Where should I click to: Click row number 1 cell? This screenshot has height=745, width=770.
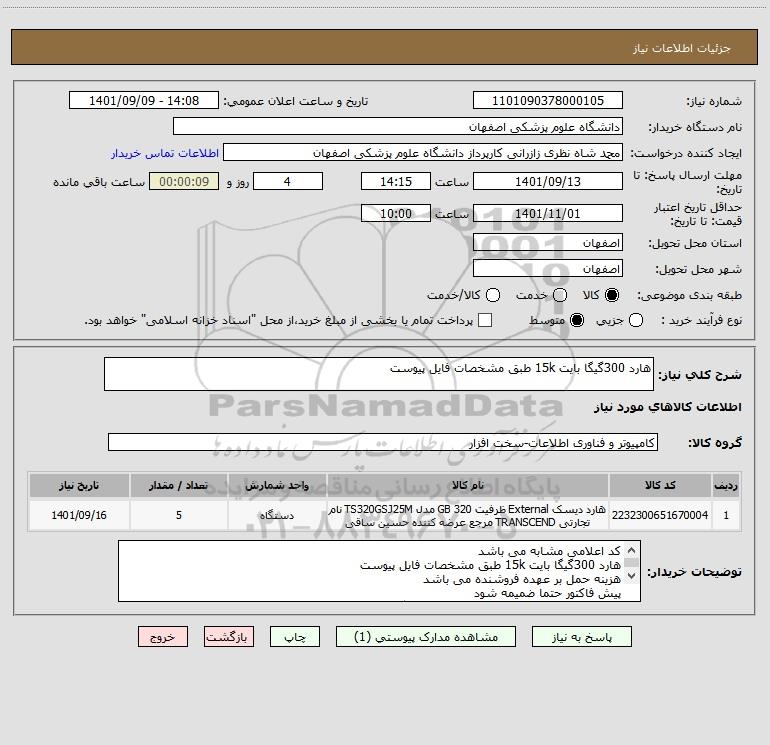coord(726,515)
